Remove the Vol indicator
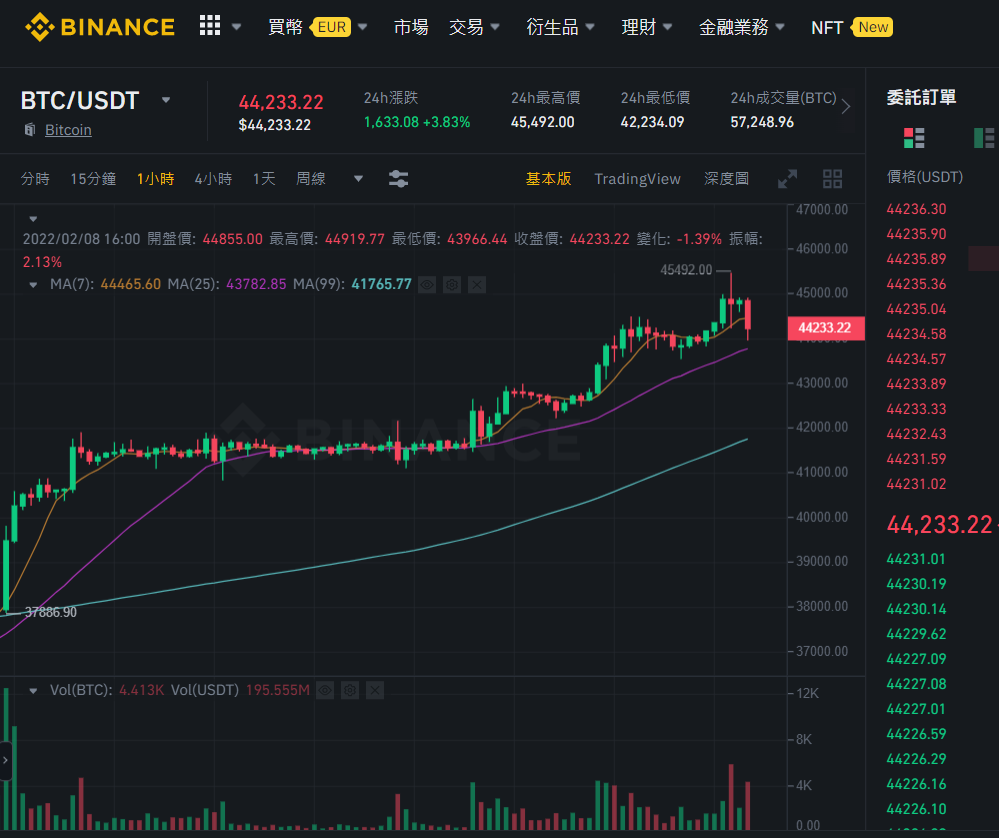Image resolution: width=999 pixels, height=838 pixels. [375, 690]
